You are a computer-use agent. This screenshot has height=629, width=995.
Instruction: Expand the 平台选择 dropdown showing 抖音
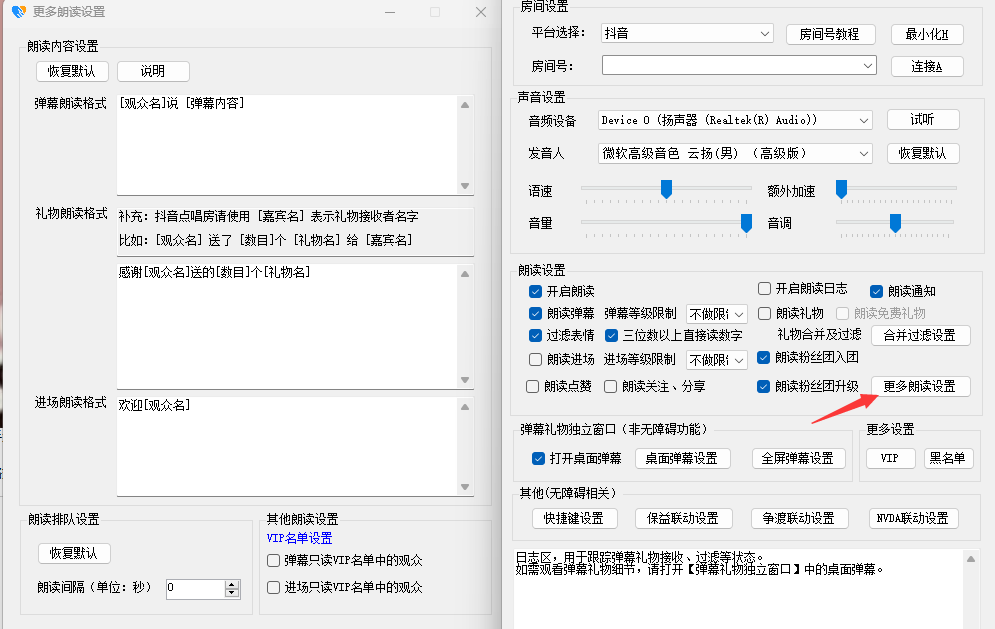[687, 33]
